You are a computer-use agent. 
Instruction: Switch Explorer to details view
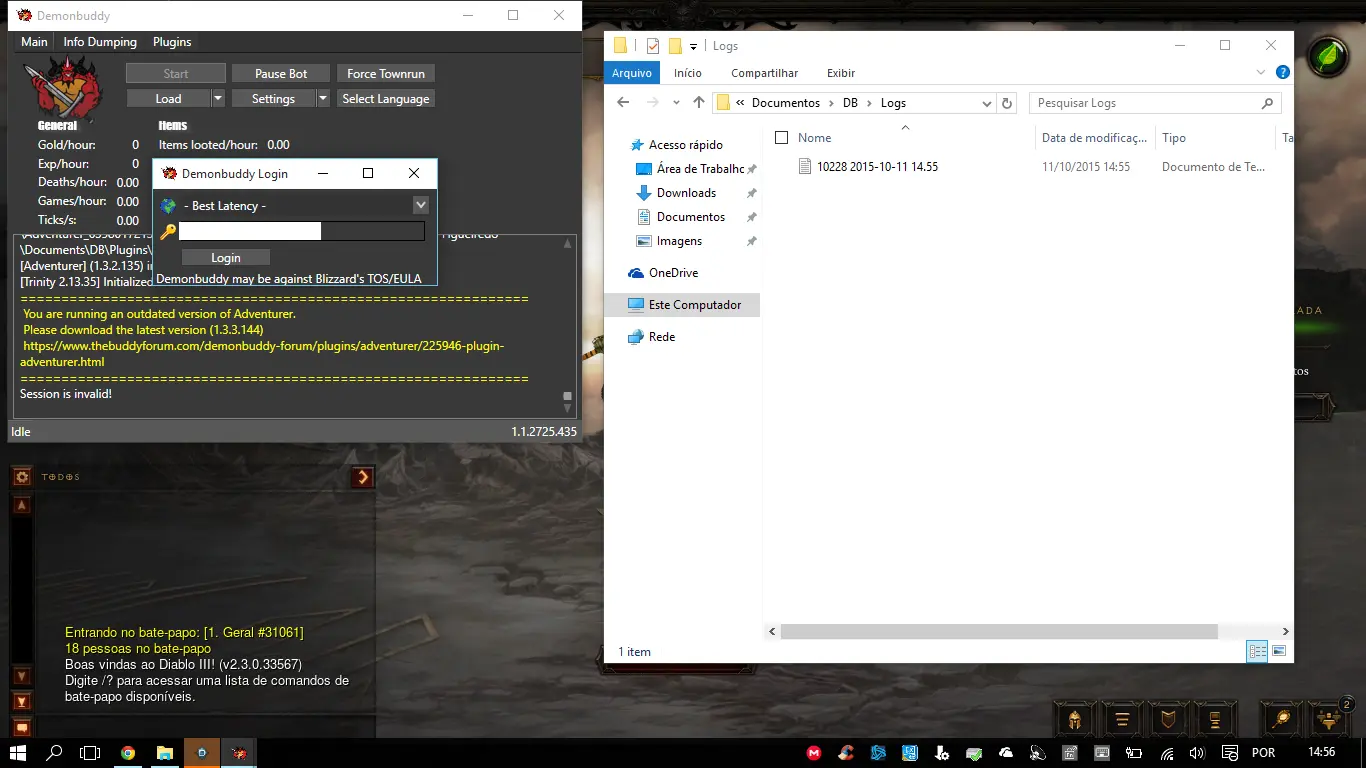click(1256, 651)
